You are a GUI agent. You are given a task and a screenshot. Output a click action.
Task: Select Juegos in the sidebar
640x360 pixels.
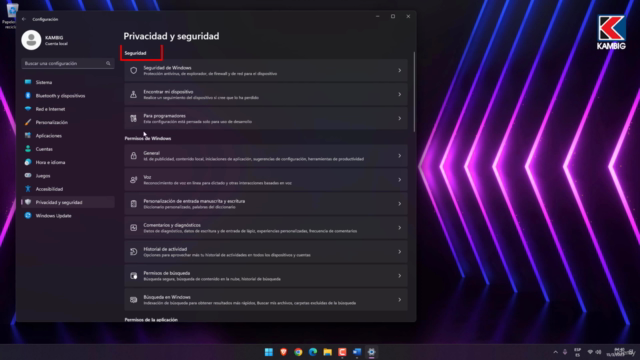68,176
